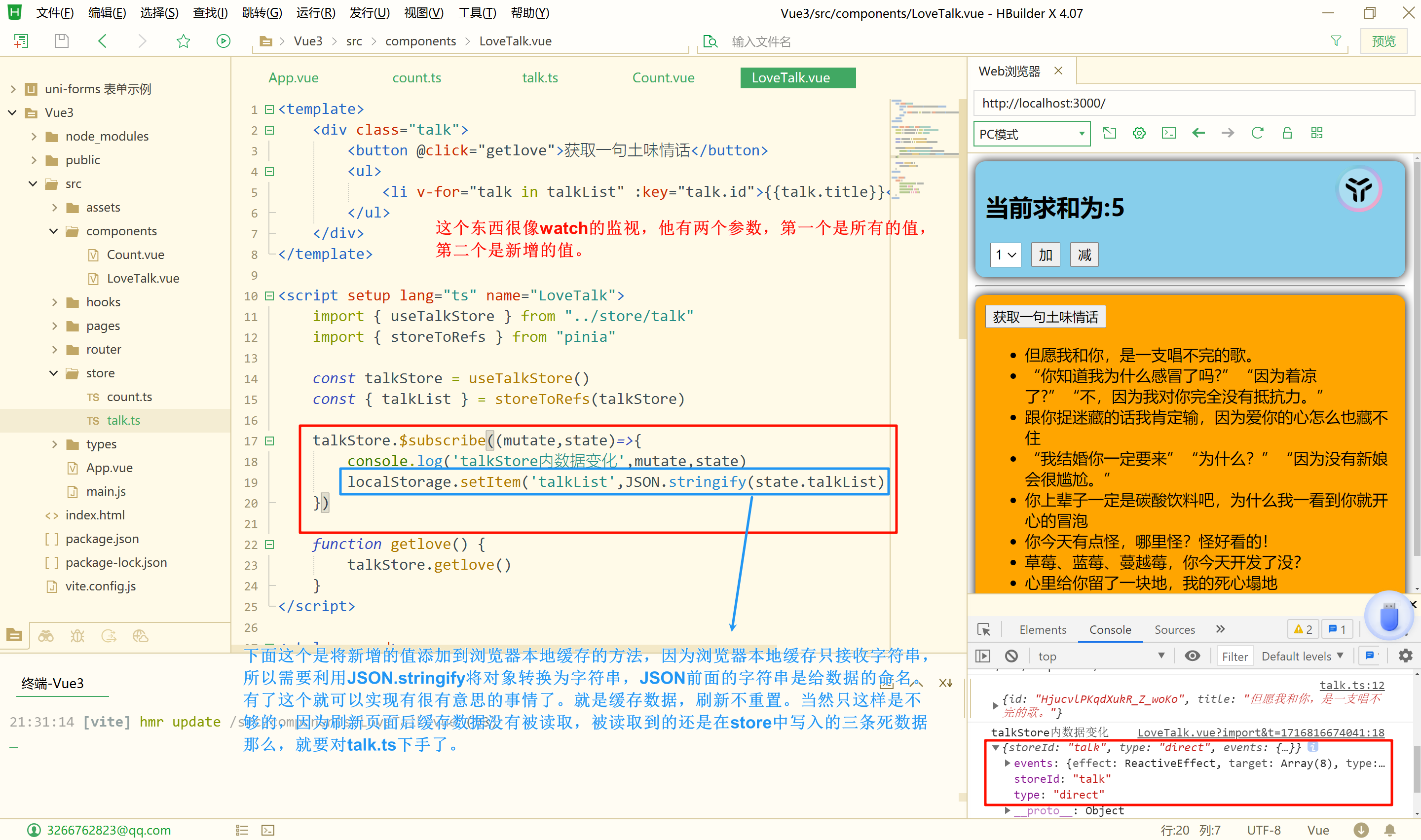This screenshot has height=840, width=1421.
Task: Toggle the browser lock icon
Action: tap(1287, 133)
